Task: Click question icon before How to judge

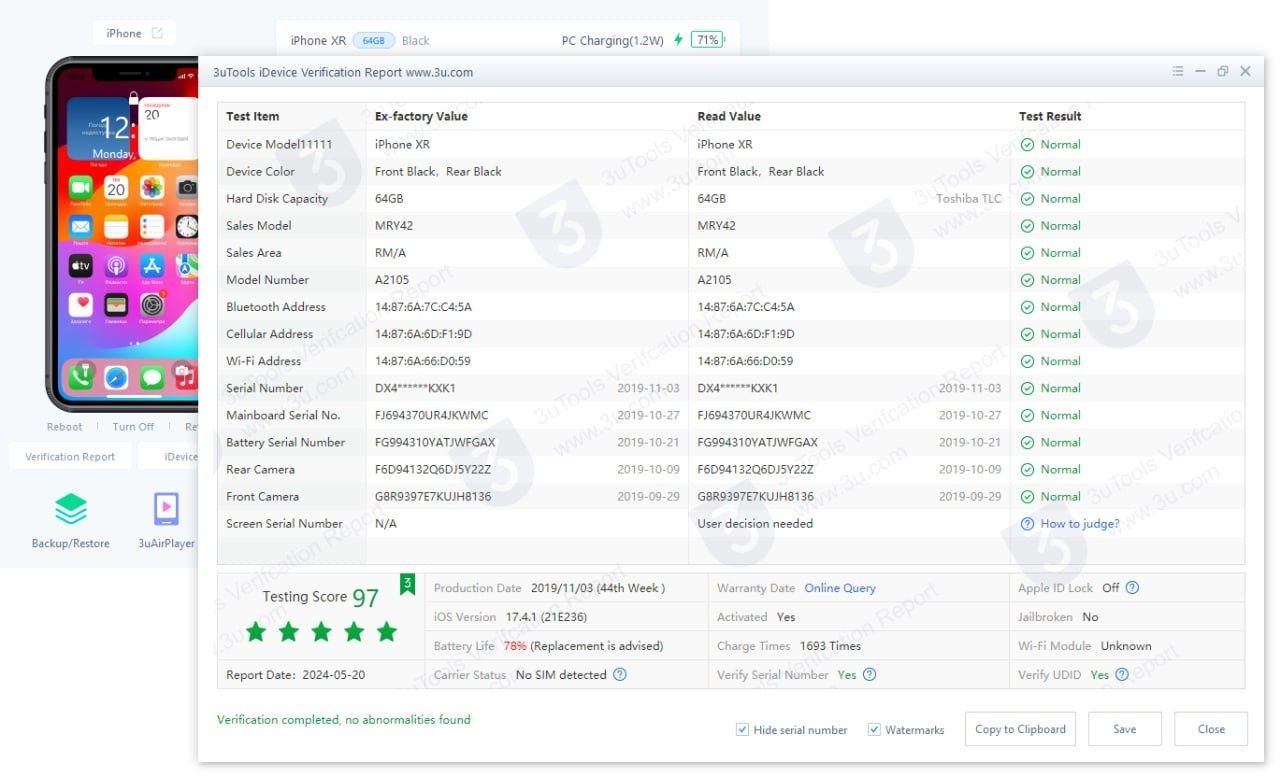Action: [1027, 524]
